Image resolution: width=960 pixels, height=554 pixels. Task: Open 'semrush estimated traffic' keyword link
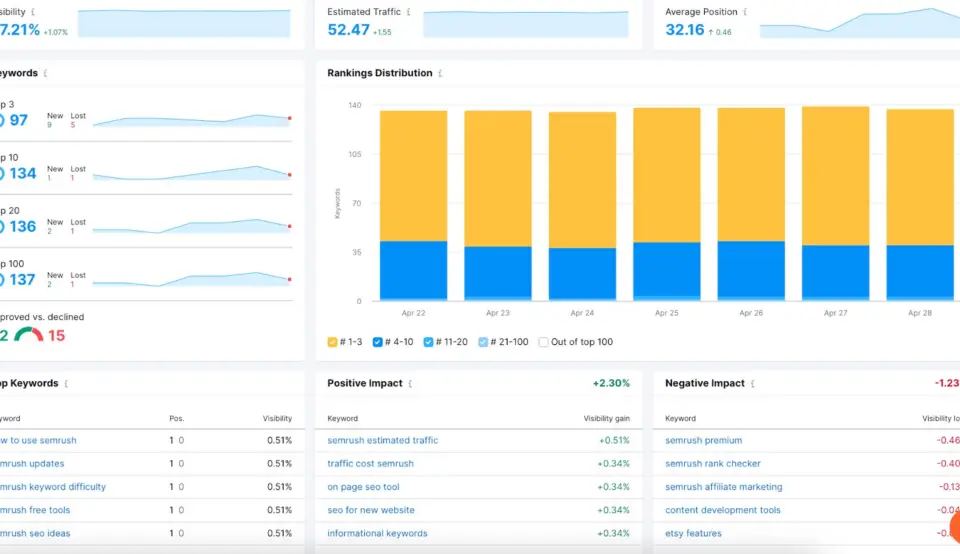coord(383,440)
